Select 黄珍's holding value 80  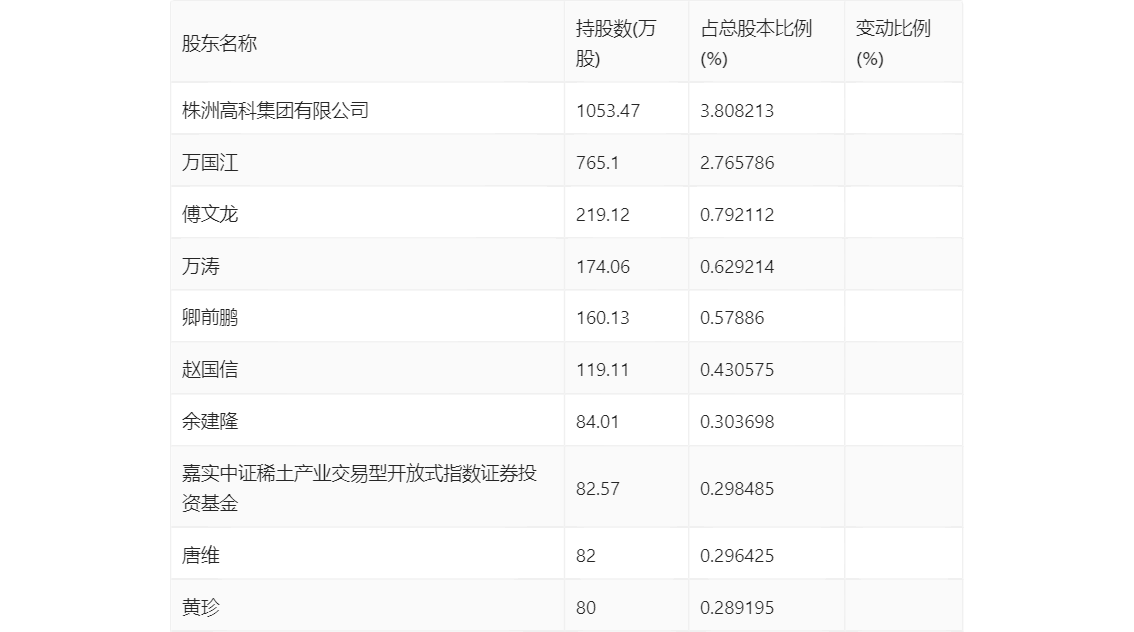[x=586, y=608]
